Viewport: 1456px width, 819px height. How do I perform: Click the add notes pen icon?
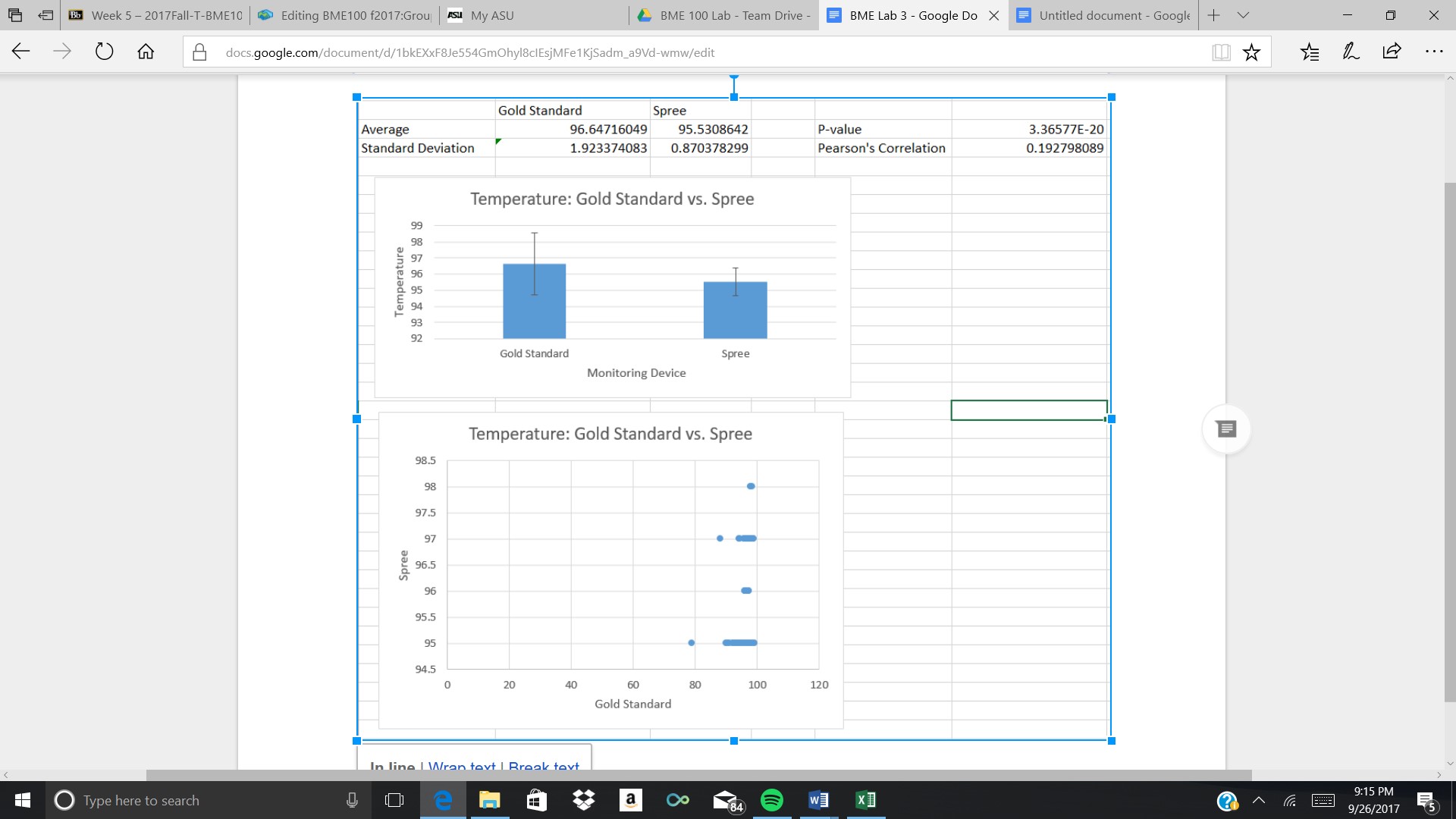(x=1351, y=52)
